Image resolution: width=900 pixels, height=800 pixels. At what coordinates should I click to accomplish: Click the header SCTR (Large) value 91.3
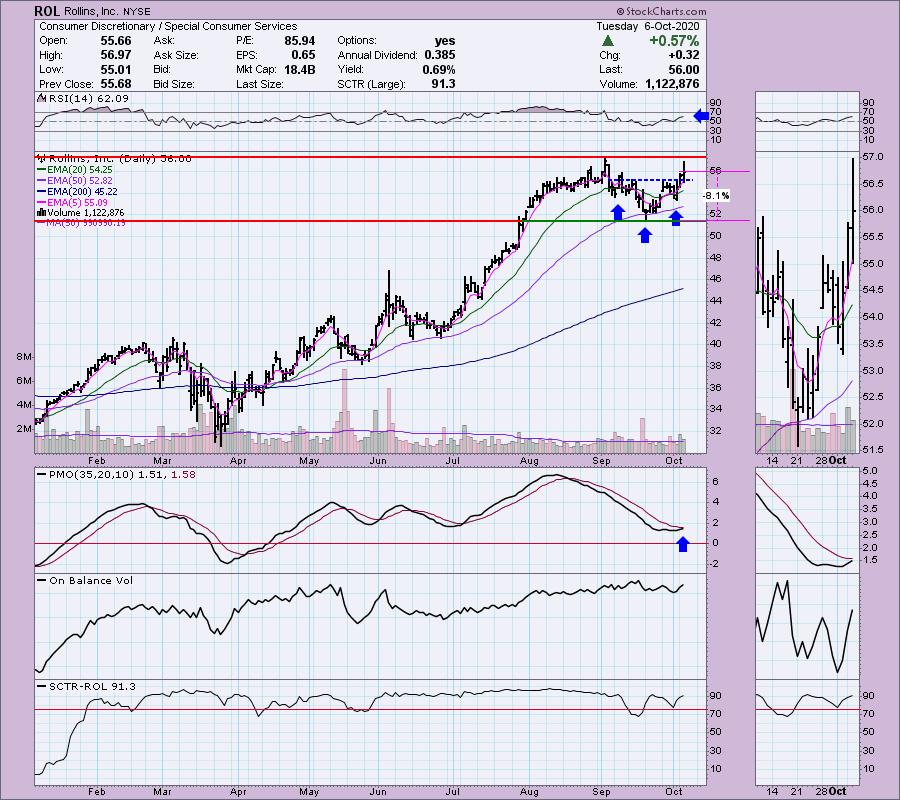coord(444,84)
